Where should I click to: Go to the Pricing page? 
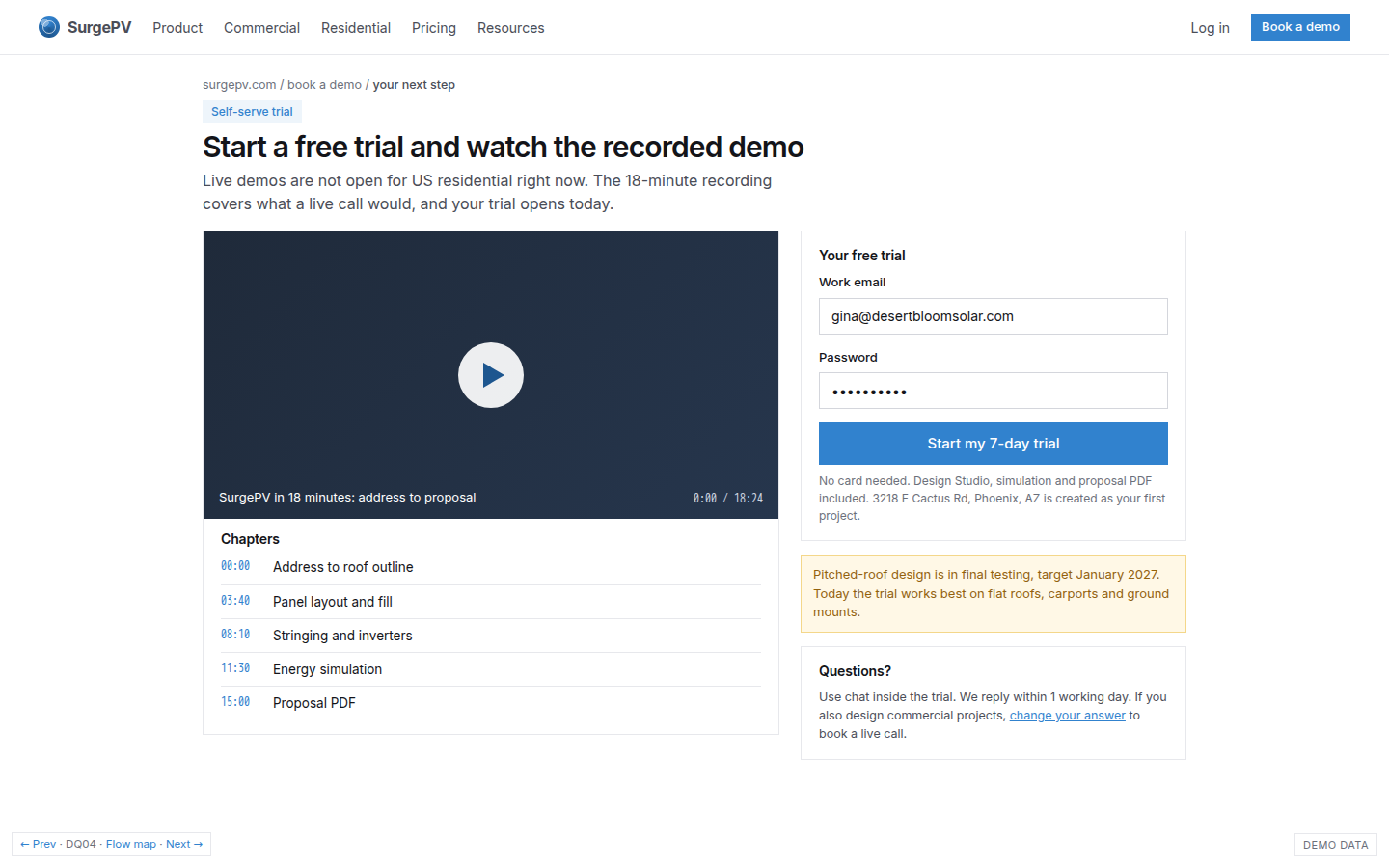pos(434,28)
